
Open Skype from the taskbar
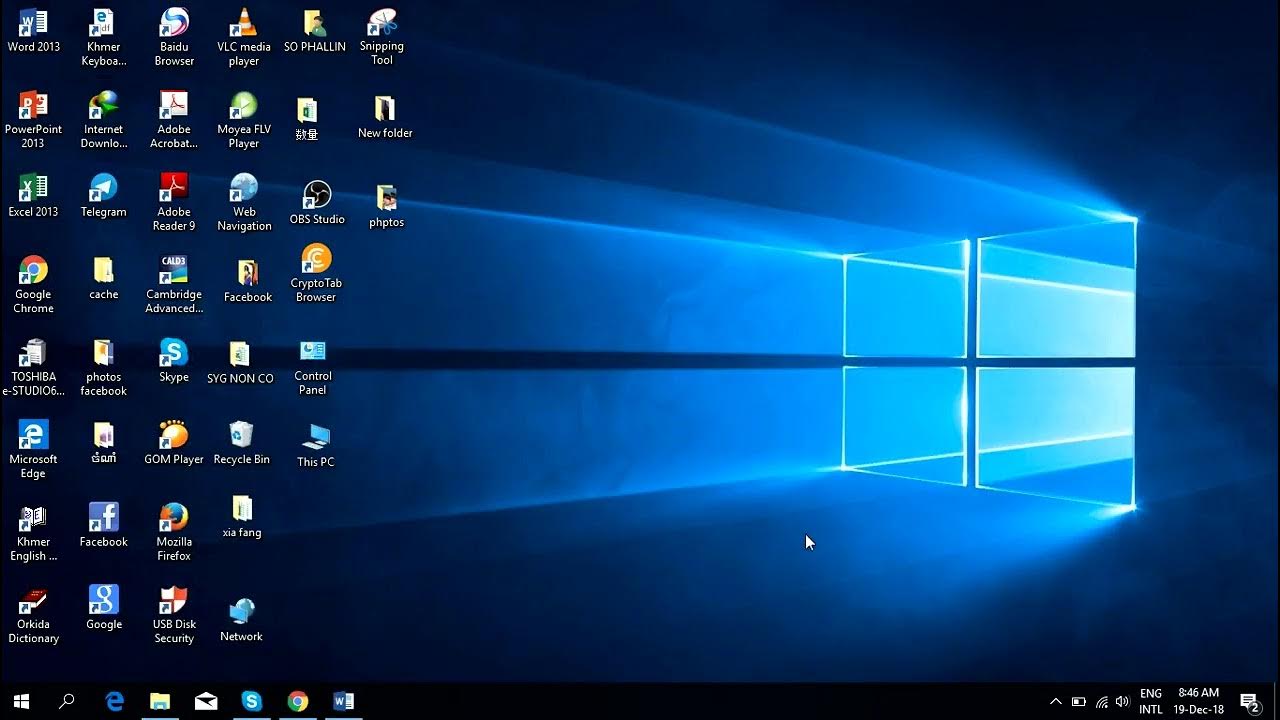coord(252,701)
